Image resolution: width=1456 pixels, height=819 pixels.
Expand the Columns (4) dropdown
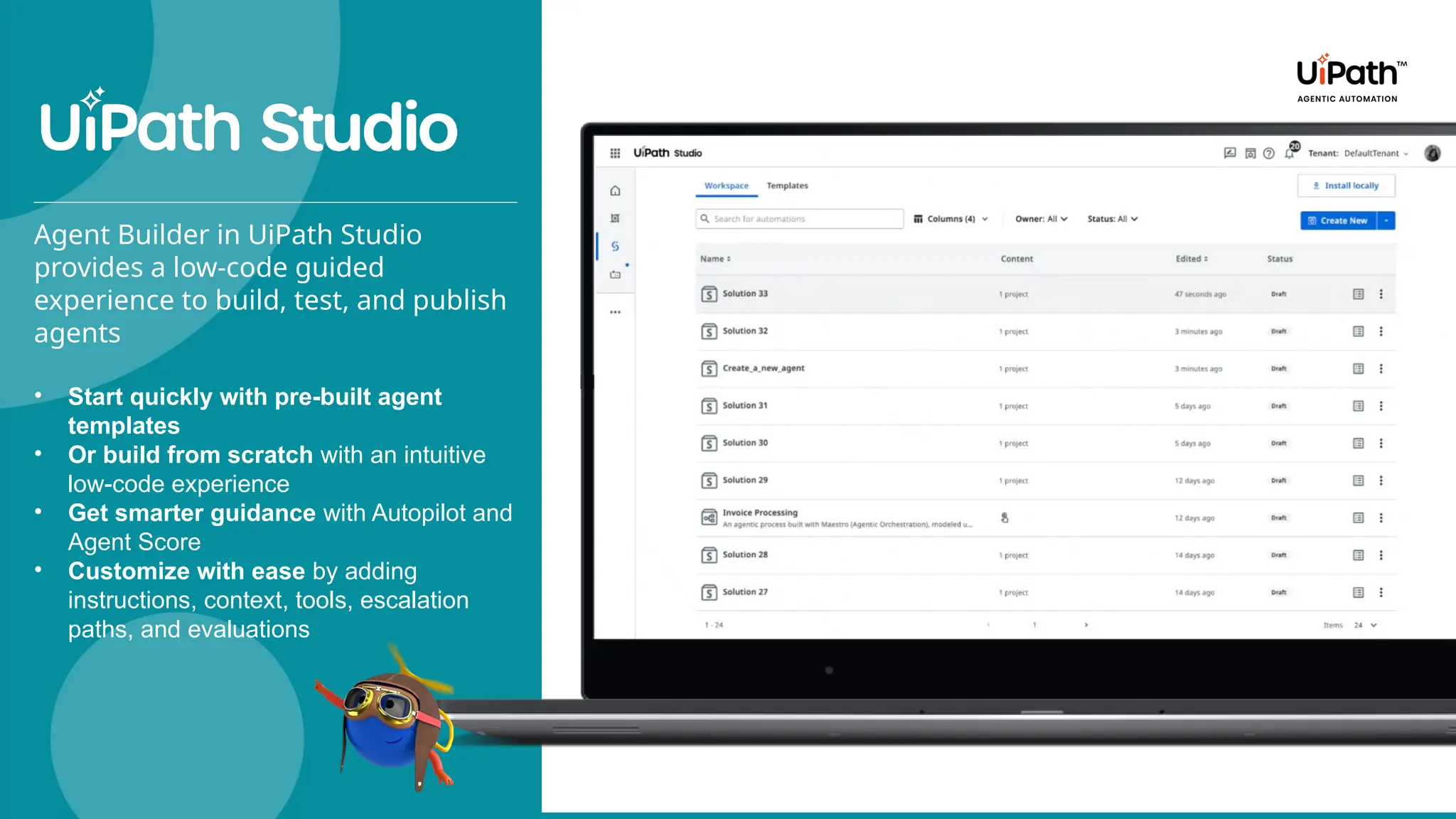(951, 219)
